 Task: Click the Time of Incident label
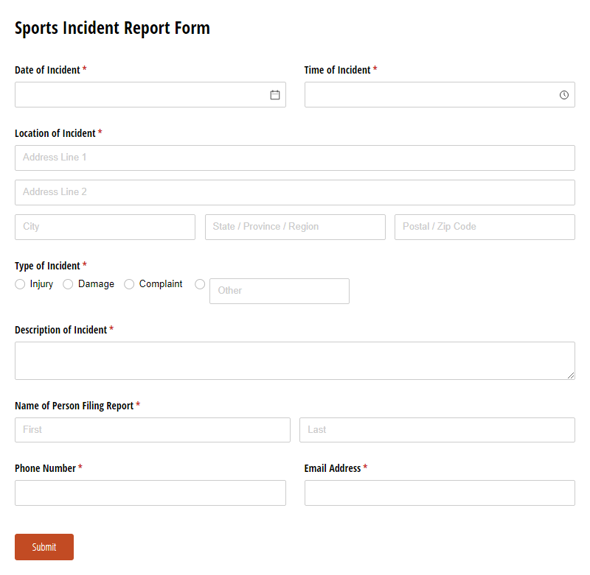(x=337, y=70)
